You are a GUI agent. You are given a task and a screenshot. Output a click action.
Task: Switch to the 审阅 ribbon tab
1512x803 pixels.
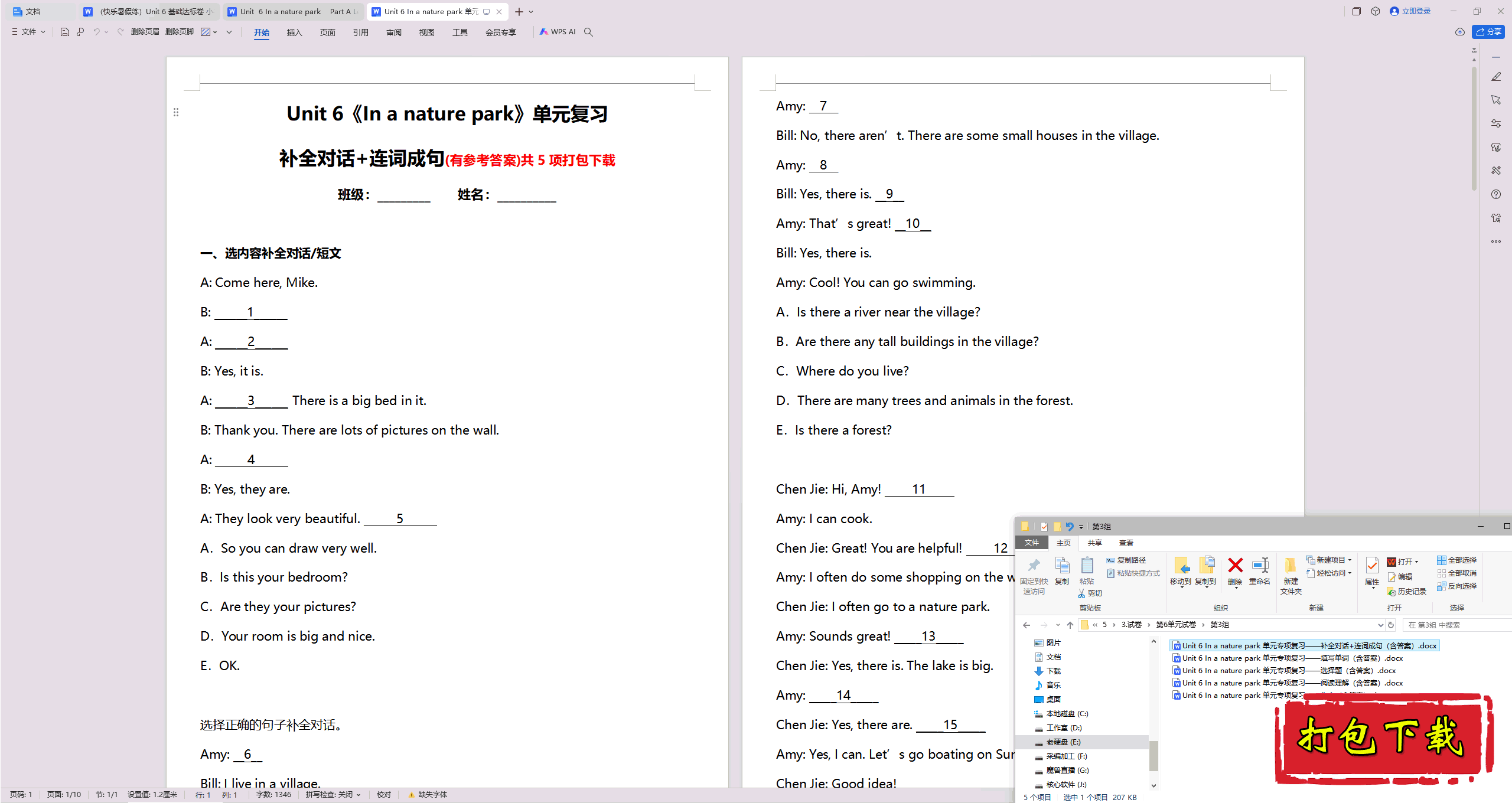(x=394, y=32)
